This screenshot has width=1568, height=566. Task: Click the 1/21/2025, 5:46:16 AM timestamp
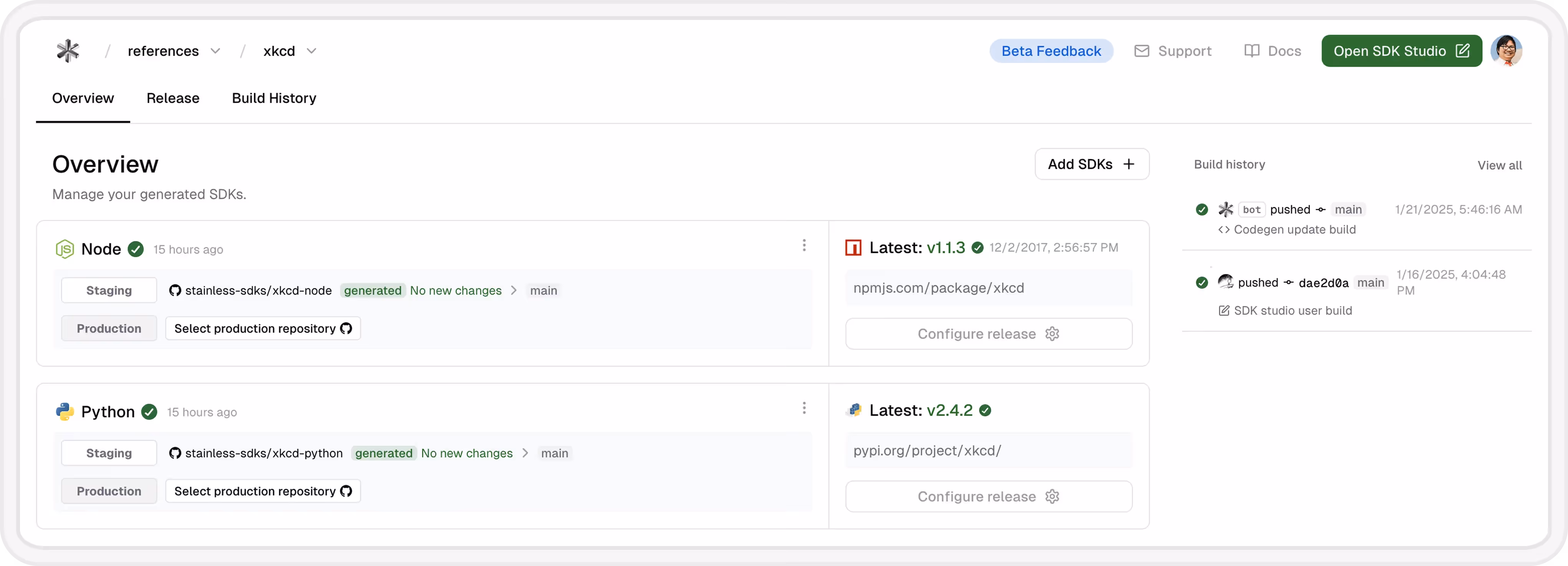click(x=1459, y=210)
